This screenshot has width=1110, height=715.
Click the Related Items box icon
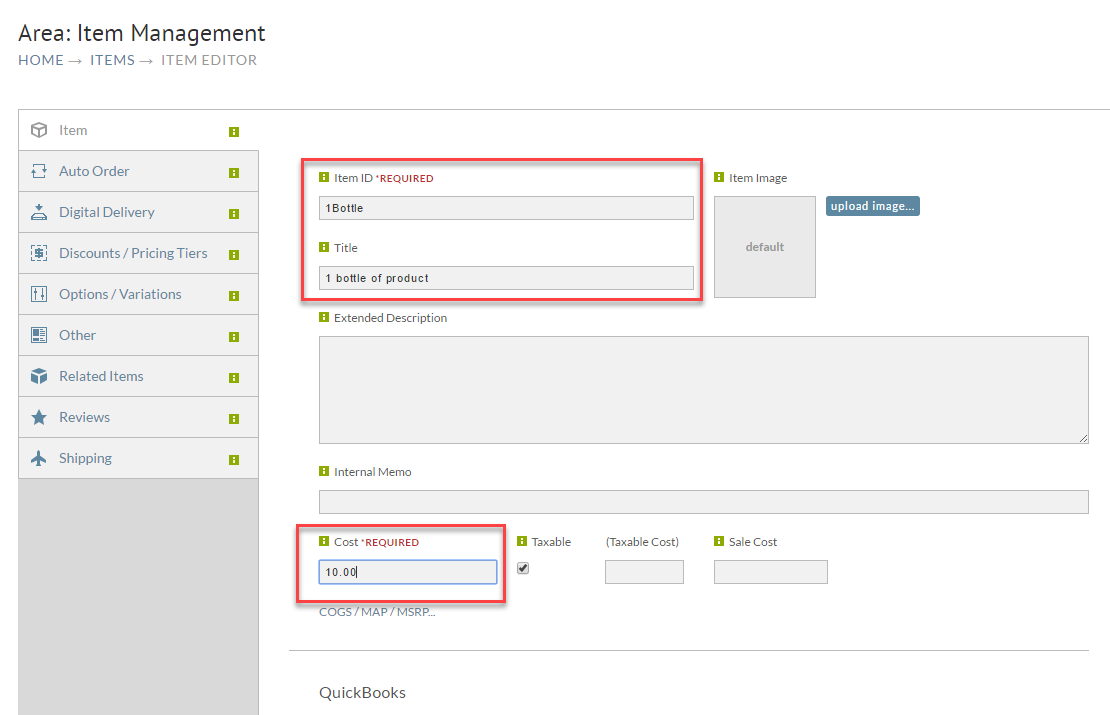pyautogui.click(x=39, y=376)
